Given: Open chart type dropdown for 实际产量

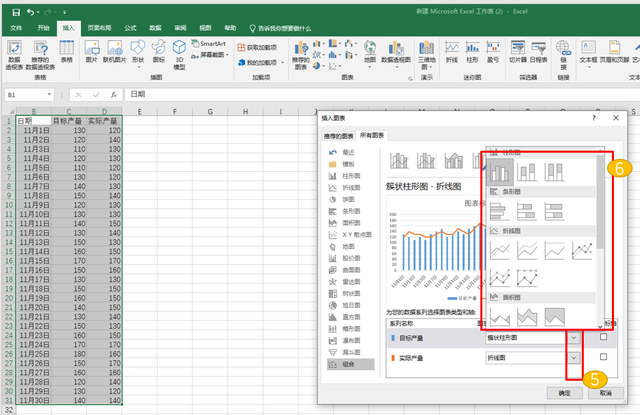Looking at the screenshot, I should [573, 356].
